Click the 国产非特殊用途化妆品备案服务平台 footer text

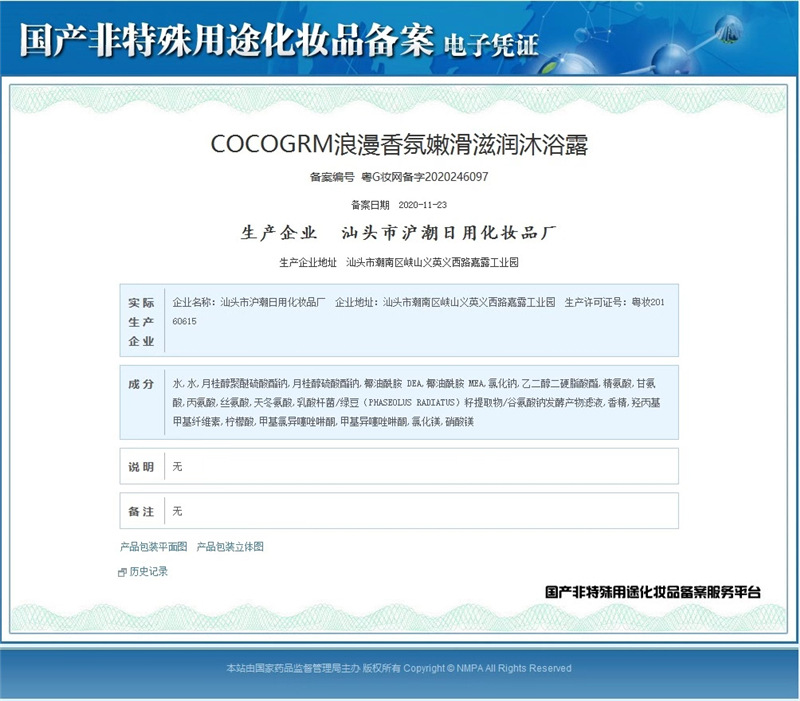pyautogui.click(x=653, y=592)
